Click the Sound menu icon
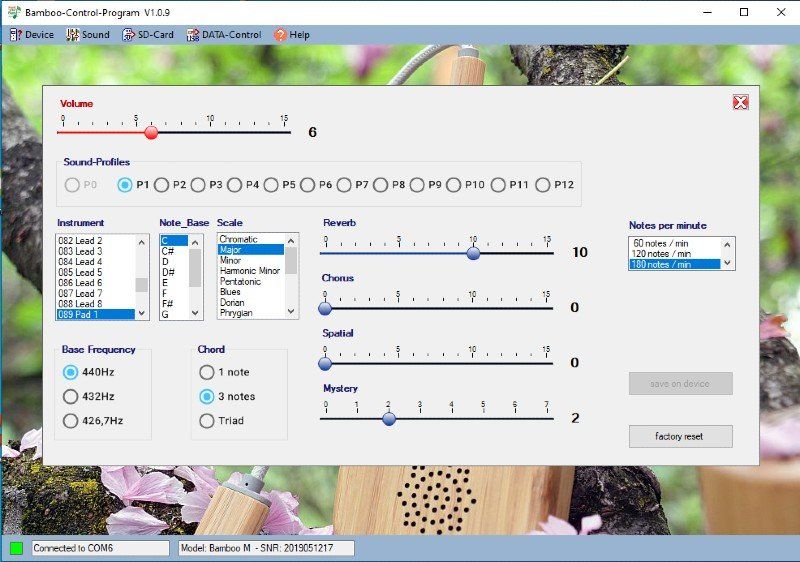Image resolution: width=800 pixels, height=562 pixels. pyautogui.click(x=72, y=35)
